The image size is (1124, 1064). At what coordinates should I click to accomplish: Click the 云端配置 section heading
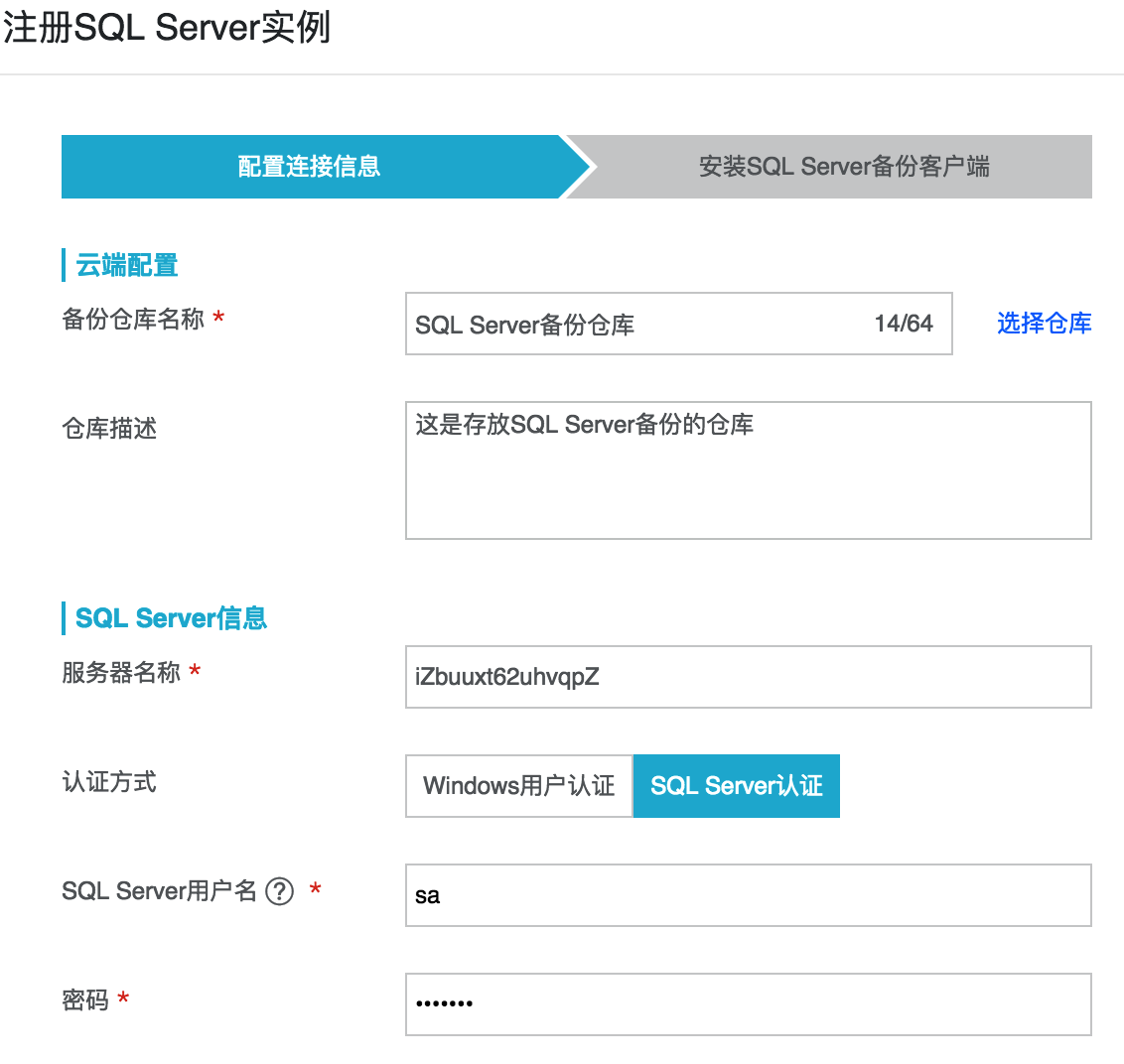126,265
